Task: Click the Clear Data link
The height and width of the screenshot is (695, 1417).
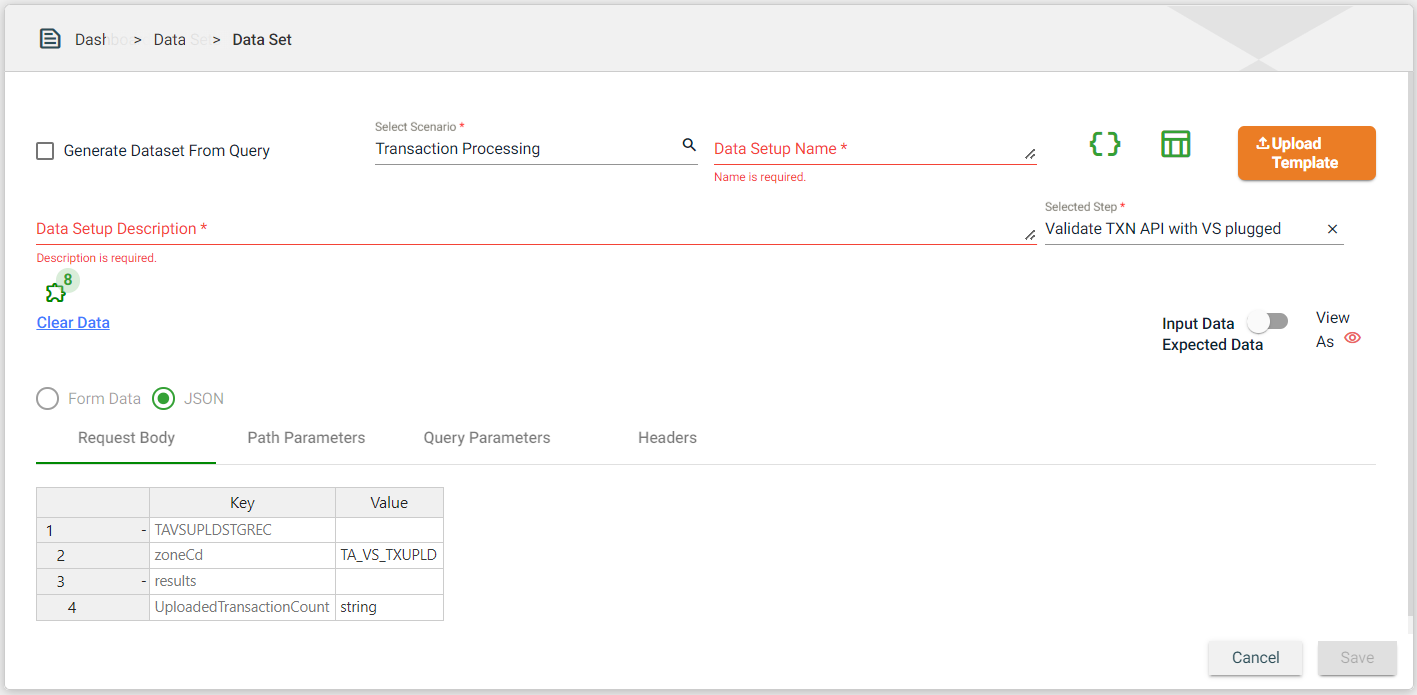Action: [73, 322]
